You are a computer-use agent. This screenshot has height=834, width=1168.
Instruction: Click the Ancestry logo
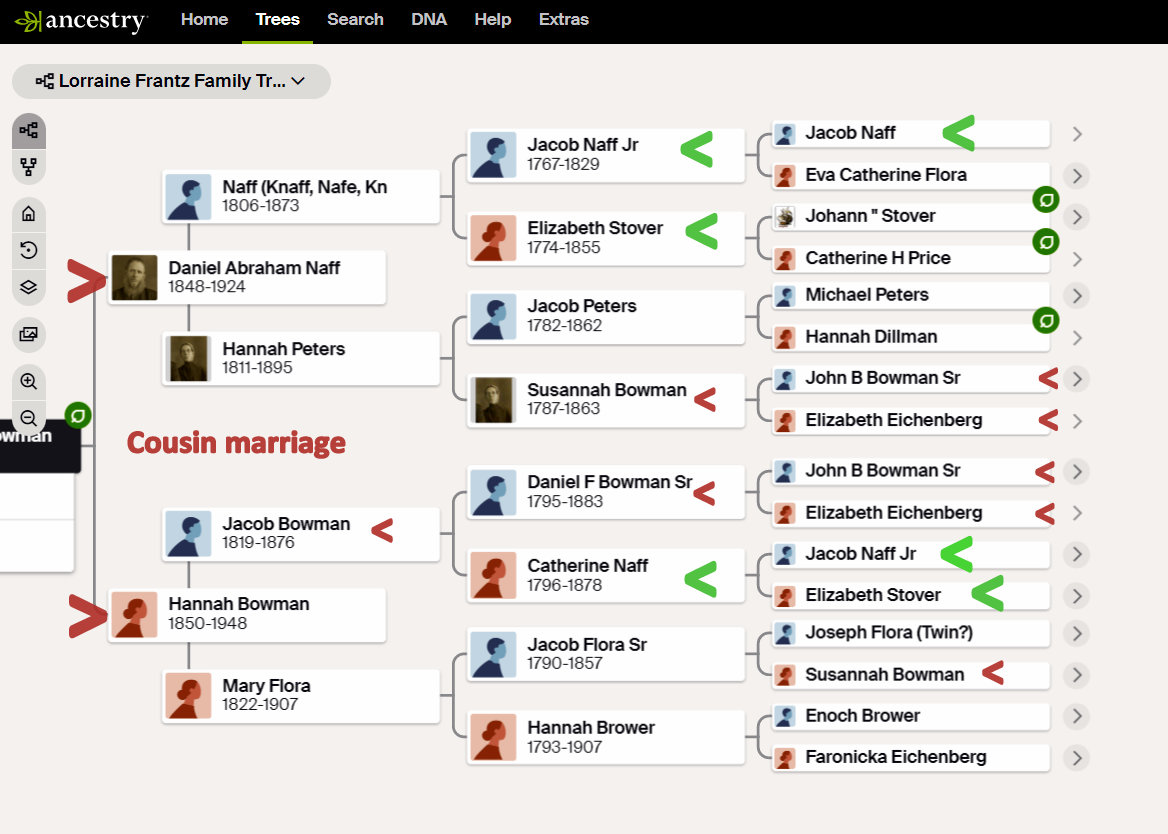tap(80, 21)
